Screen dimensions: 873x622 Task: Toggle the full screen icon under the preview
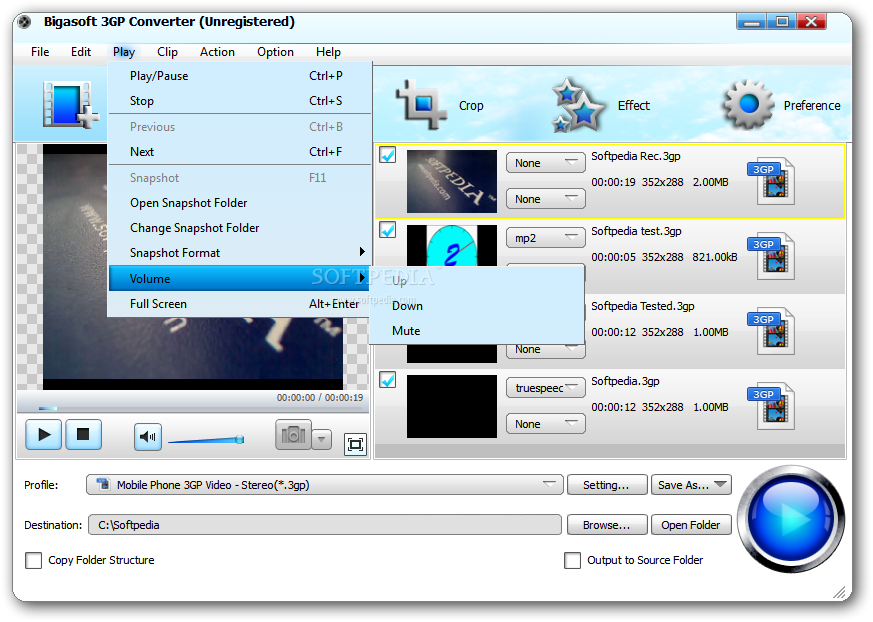point(355,444)
